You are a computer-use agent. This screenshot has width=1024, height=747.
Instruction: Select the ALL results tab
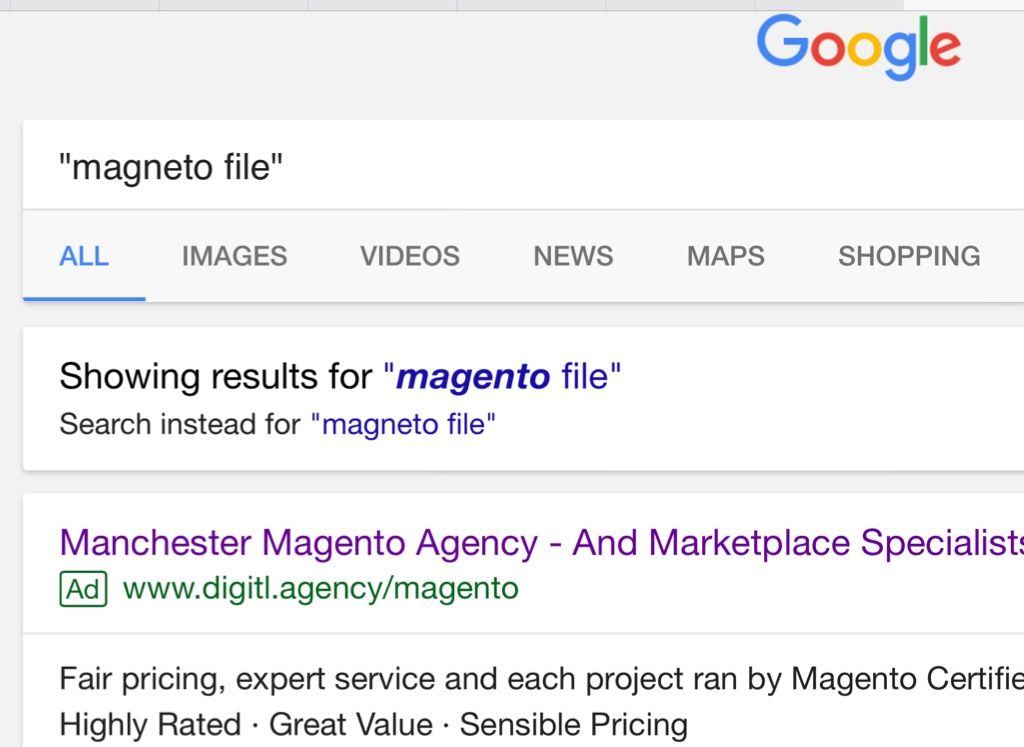point(84,256)
